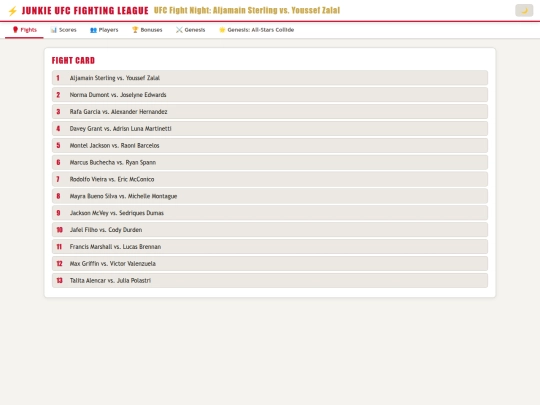Screen dimensions: 540x405
Task: Click the bar chart icon on Scores
Action: pyautogui.click(x=54, y=30)
